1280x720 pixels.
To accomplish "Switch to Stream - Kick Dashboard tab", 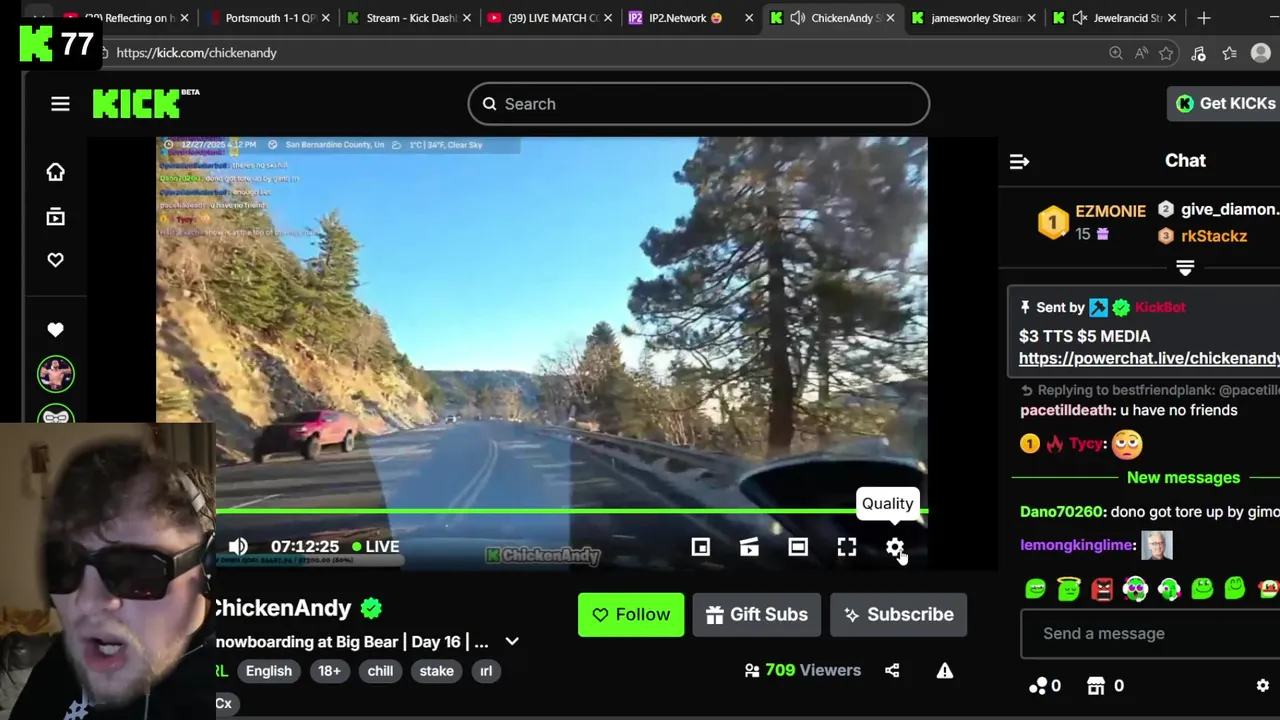I will click(407, 18).
